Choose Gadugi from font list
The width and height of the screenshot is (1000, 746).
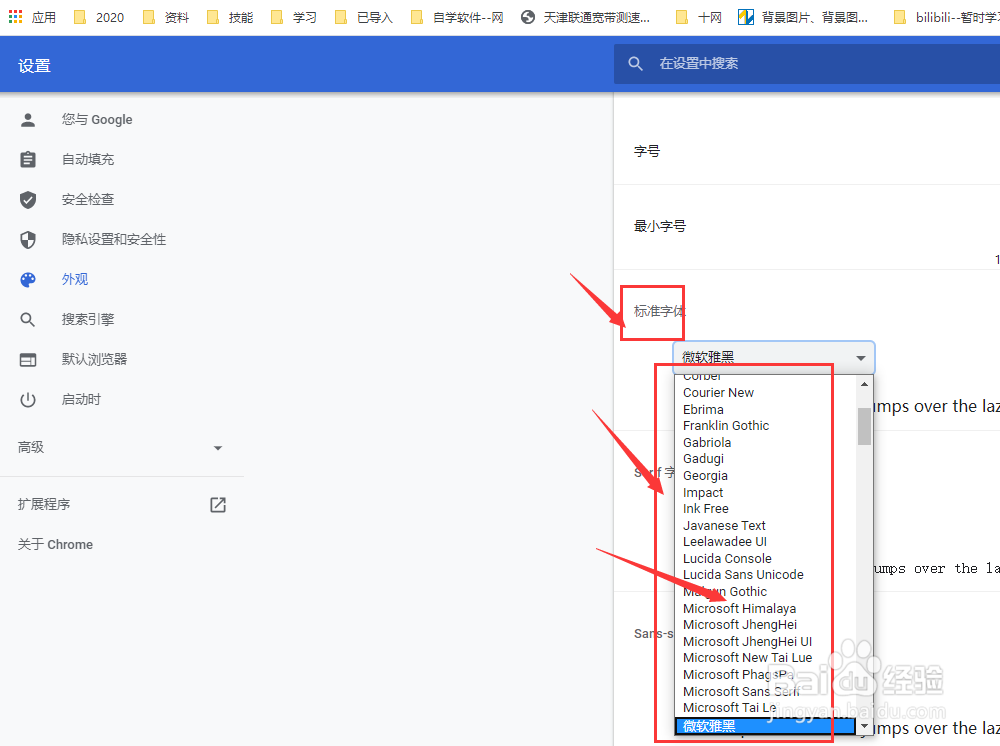pyautogui.click(x=766, y=459)
